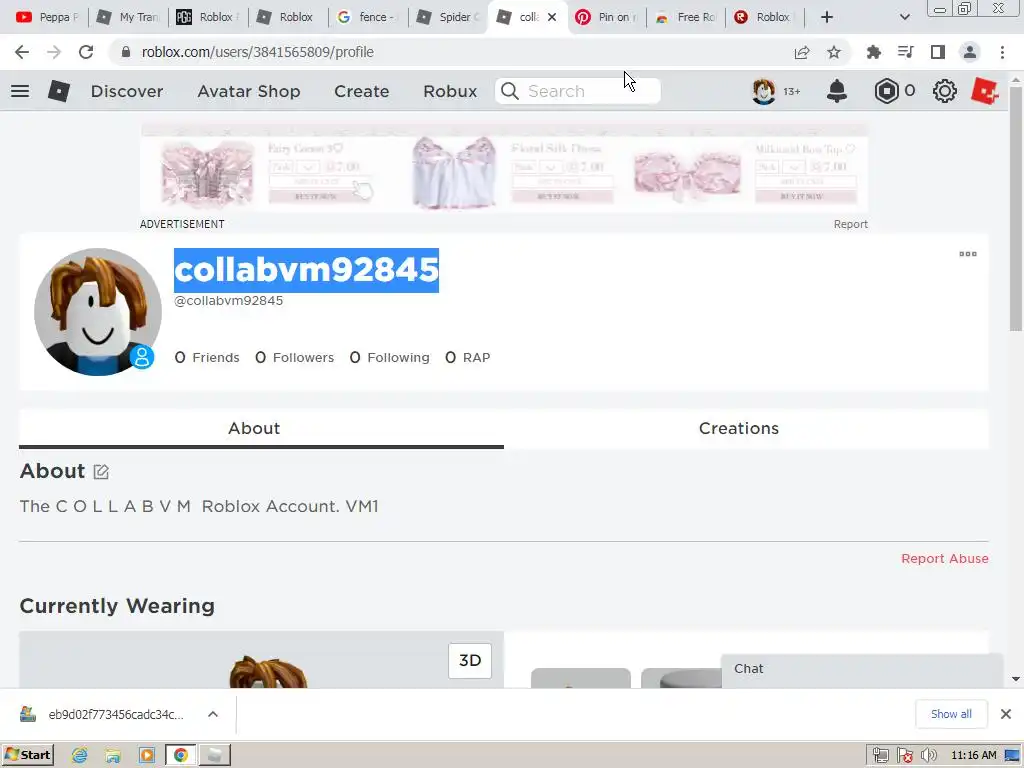1024x768 pixels.
Task: Close the current collabvm tab
Action: pos(552,17)
